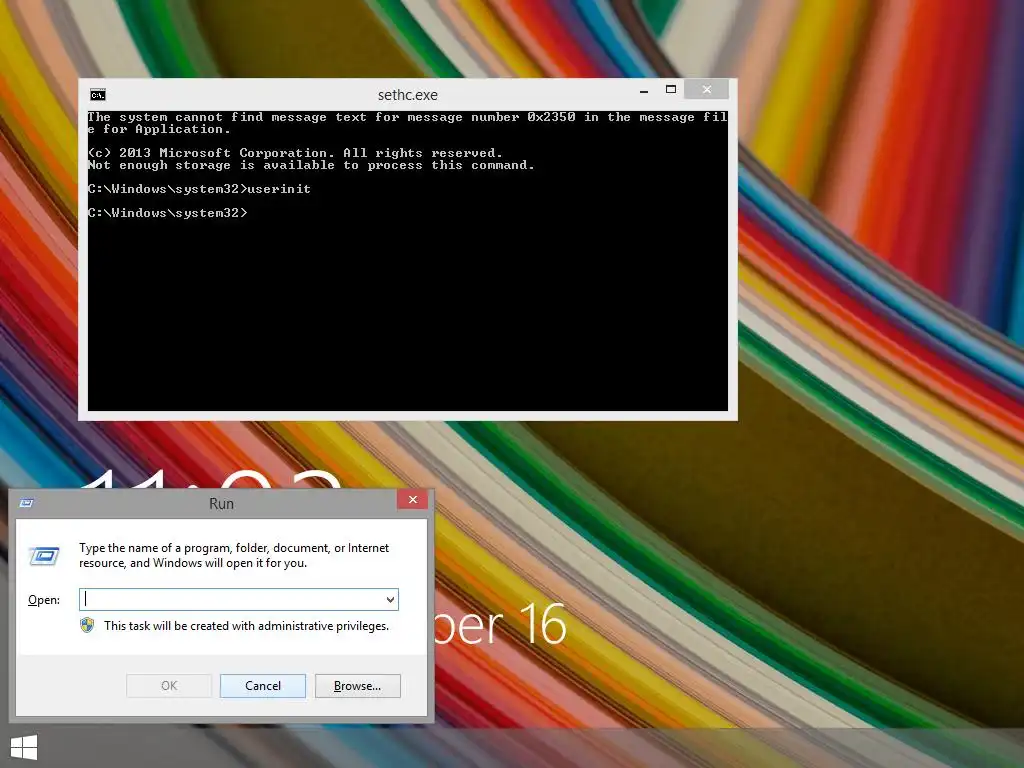
Task: Maximize the sethc.exe window
Action: [x=671, y=89]
